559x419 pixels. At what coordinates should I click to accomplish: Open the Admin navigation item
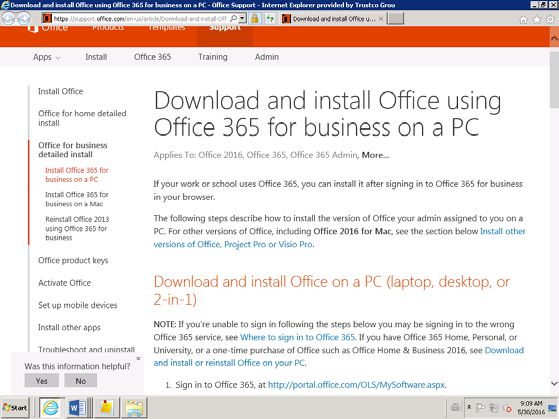tap(267, 57)
